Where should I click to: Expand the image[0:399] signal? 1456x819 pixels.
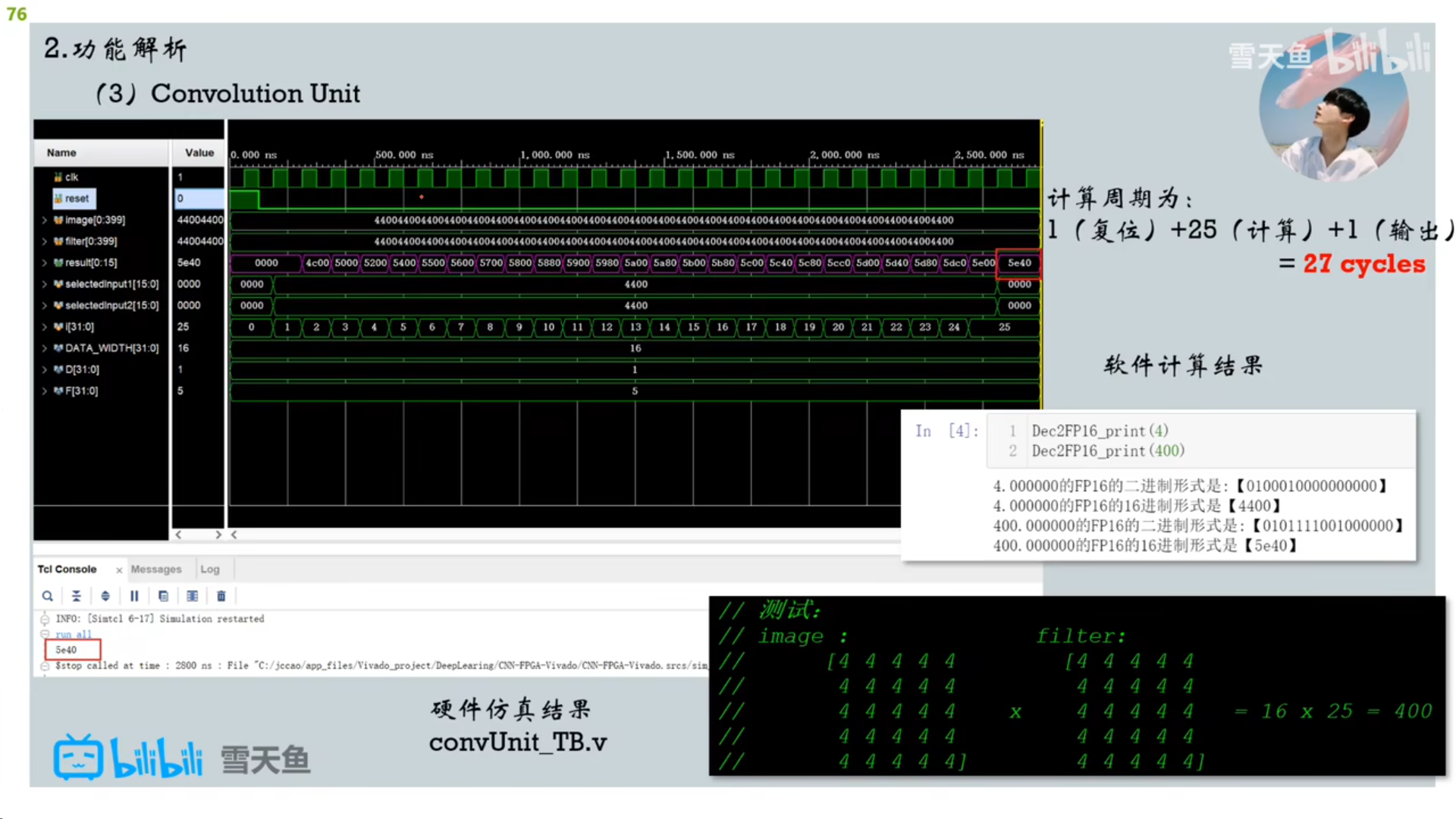click(x=45, y=221)
